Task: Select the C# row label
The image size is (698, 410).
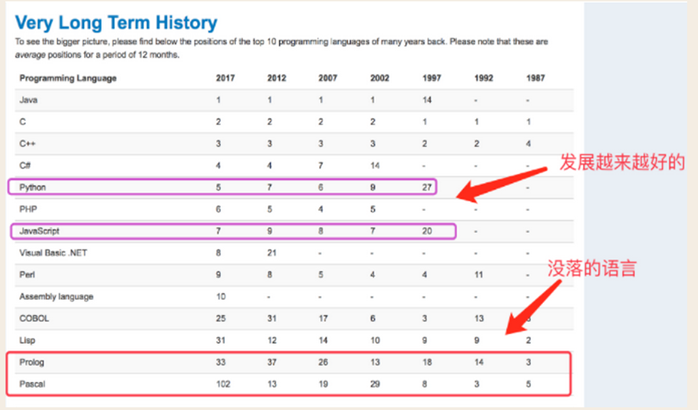Action: (x=24, y=165)
